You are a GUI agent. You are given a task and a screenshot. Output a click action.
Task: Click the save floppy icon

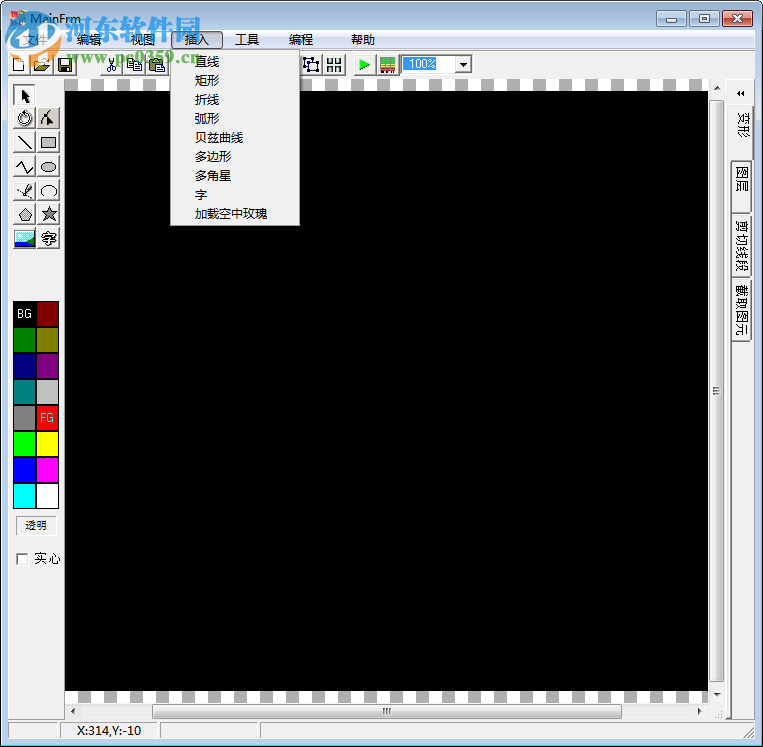point(65,64)
